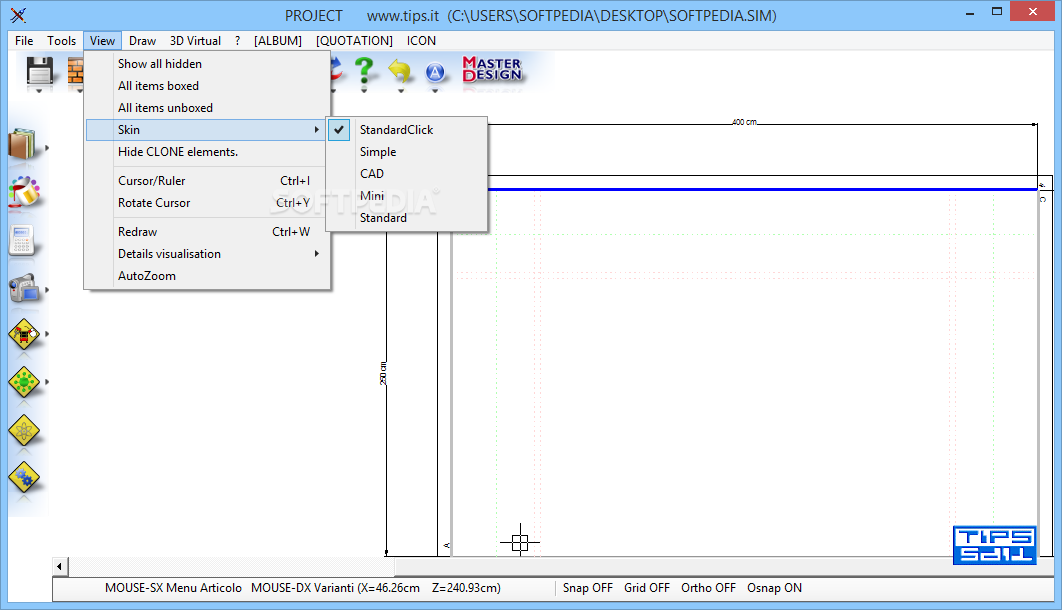
Task: Select All items unboxed
Action: click(208, 108)
